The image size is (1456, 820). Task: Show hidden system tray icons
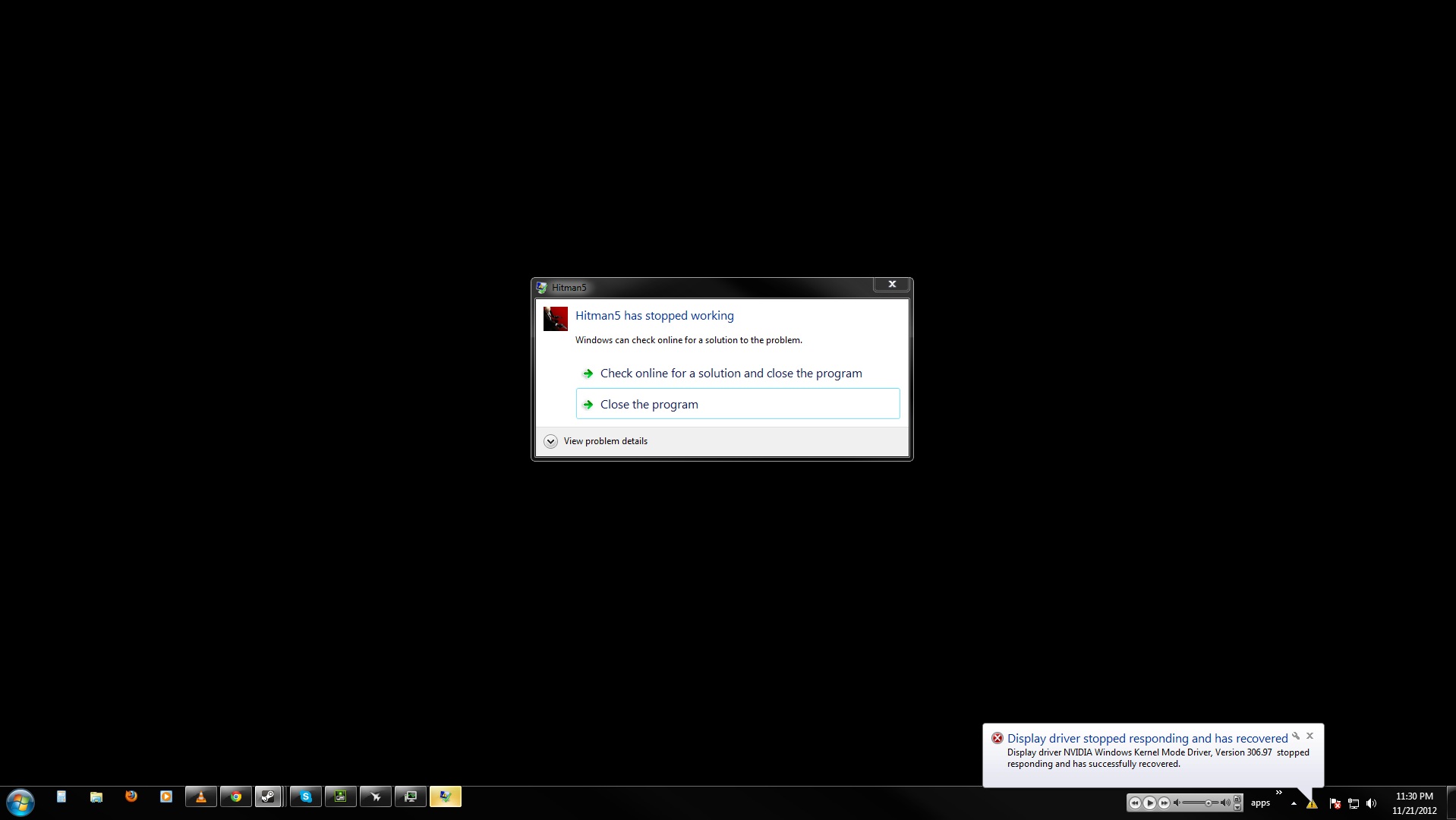1294,803
